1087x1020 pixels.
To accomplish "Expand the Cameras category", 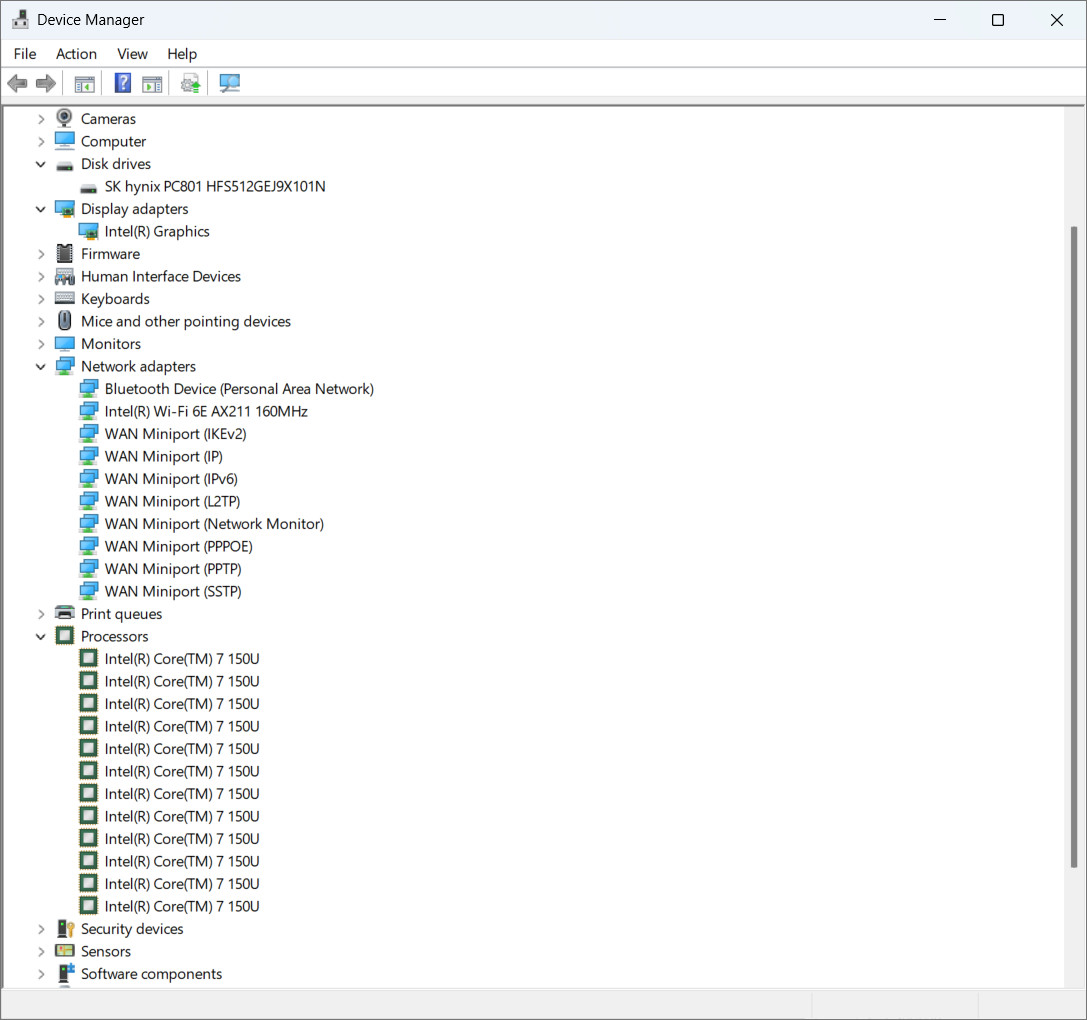I will [41, 119].
